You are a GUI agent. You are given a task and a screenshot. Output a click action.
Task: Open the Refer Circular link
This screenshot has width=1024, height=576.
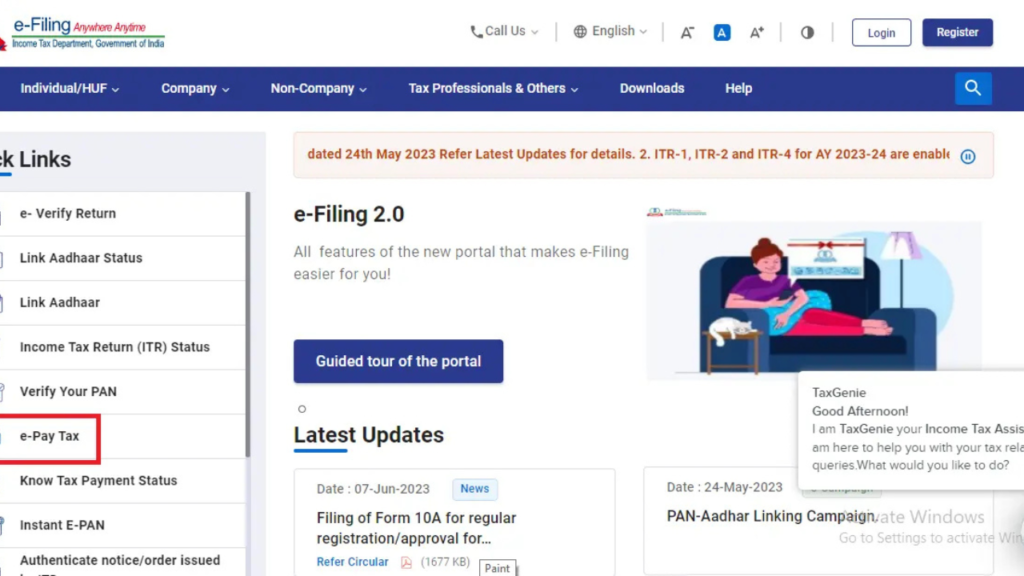[353, 562]
